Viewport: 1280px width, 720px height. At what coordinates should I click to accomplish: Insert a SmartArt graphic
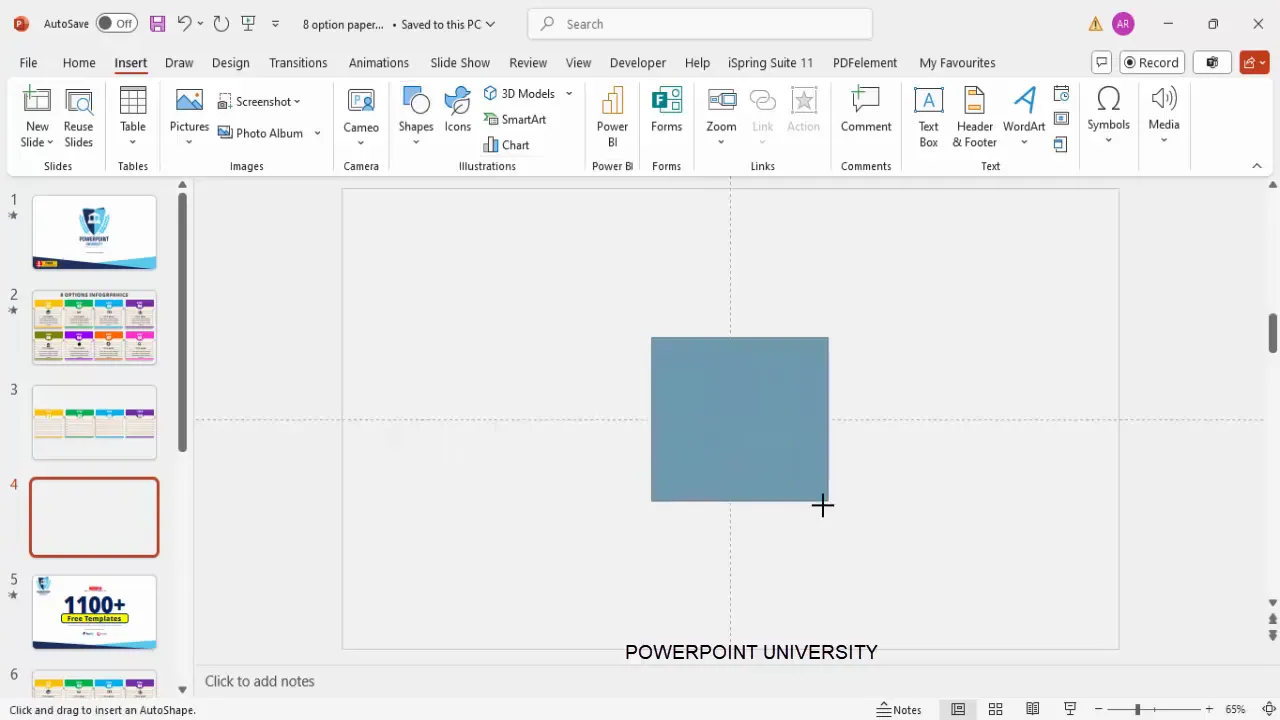[x=523, y=119]
